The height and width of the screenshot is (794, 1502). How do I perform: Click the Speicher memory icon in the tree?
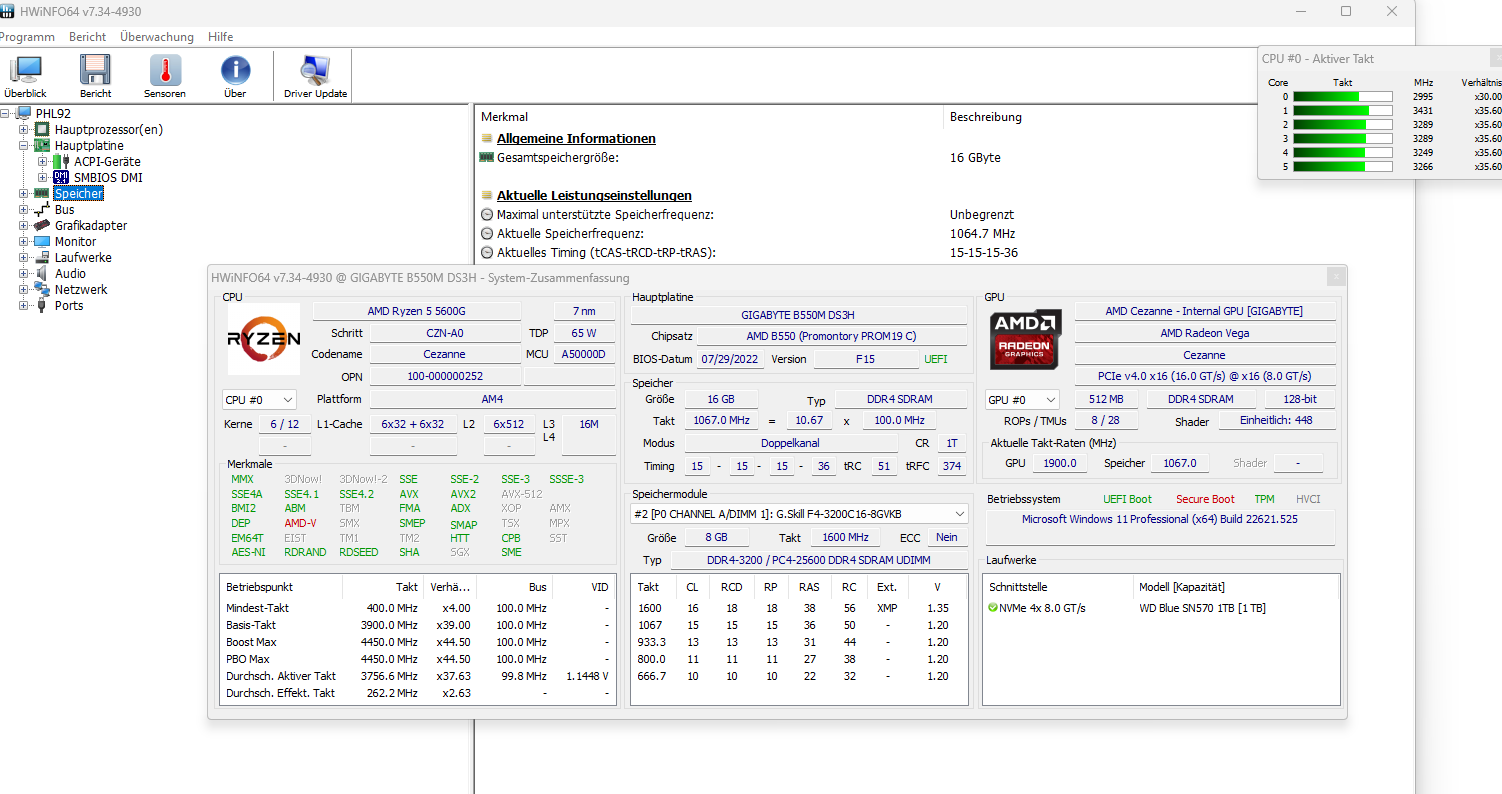click(43, 193)
